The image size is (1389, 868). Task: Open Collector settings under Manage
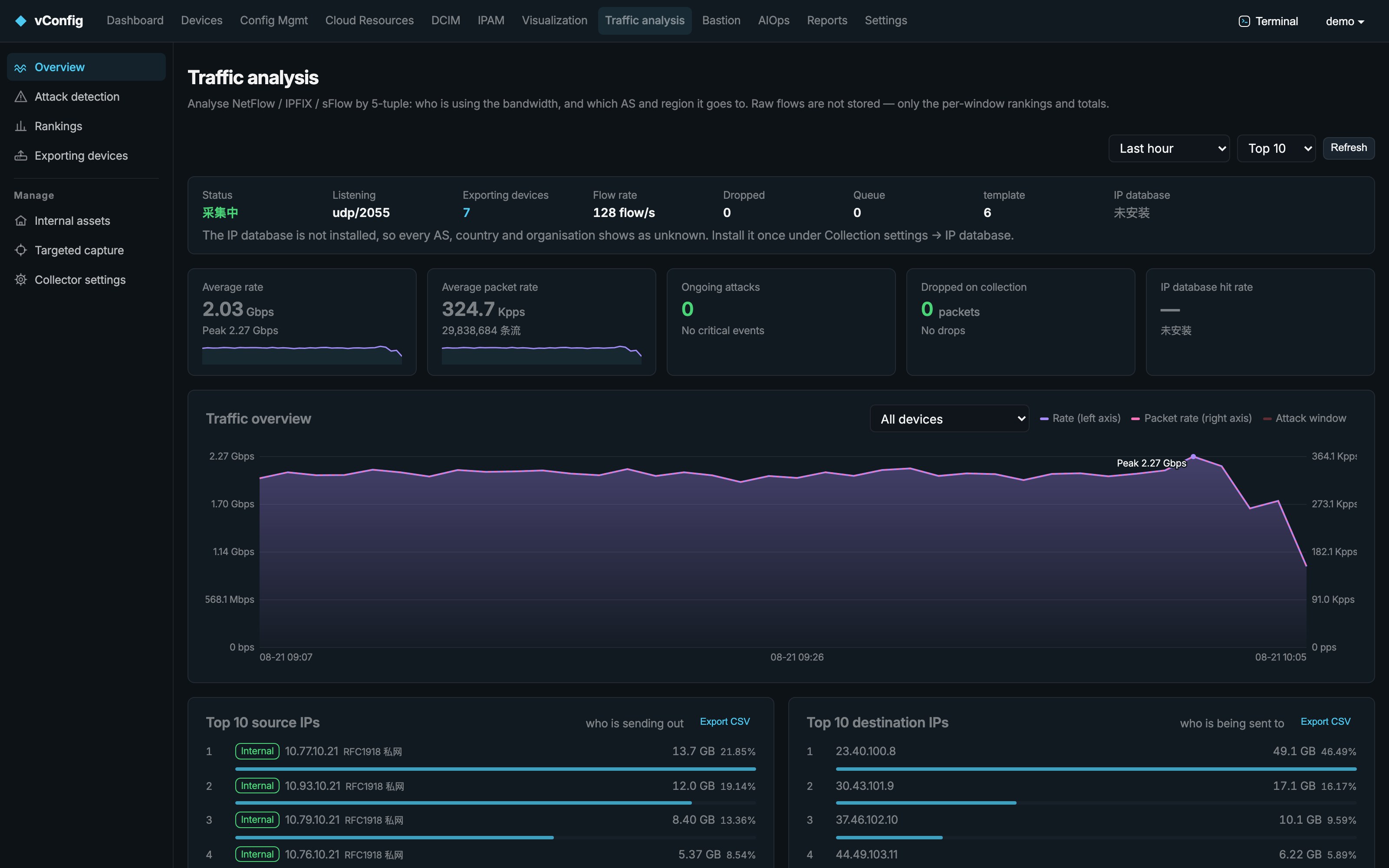(x=86, y=279)
